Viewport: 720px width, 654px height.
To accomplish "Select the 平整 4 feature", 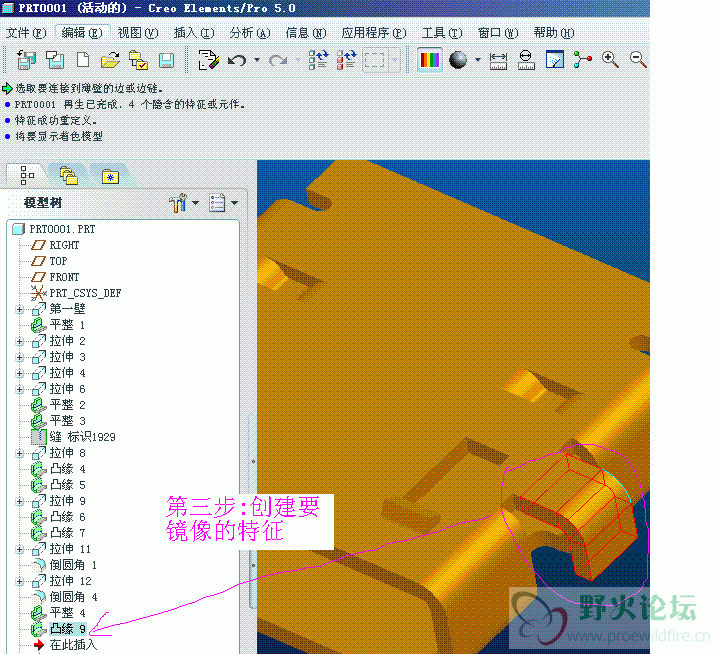I will (67, 613).
